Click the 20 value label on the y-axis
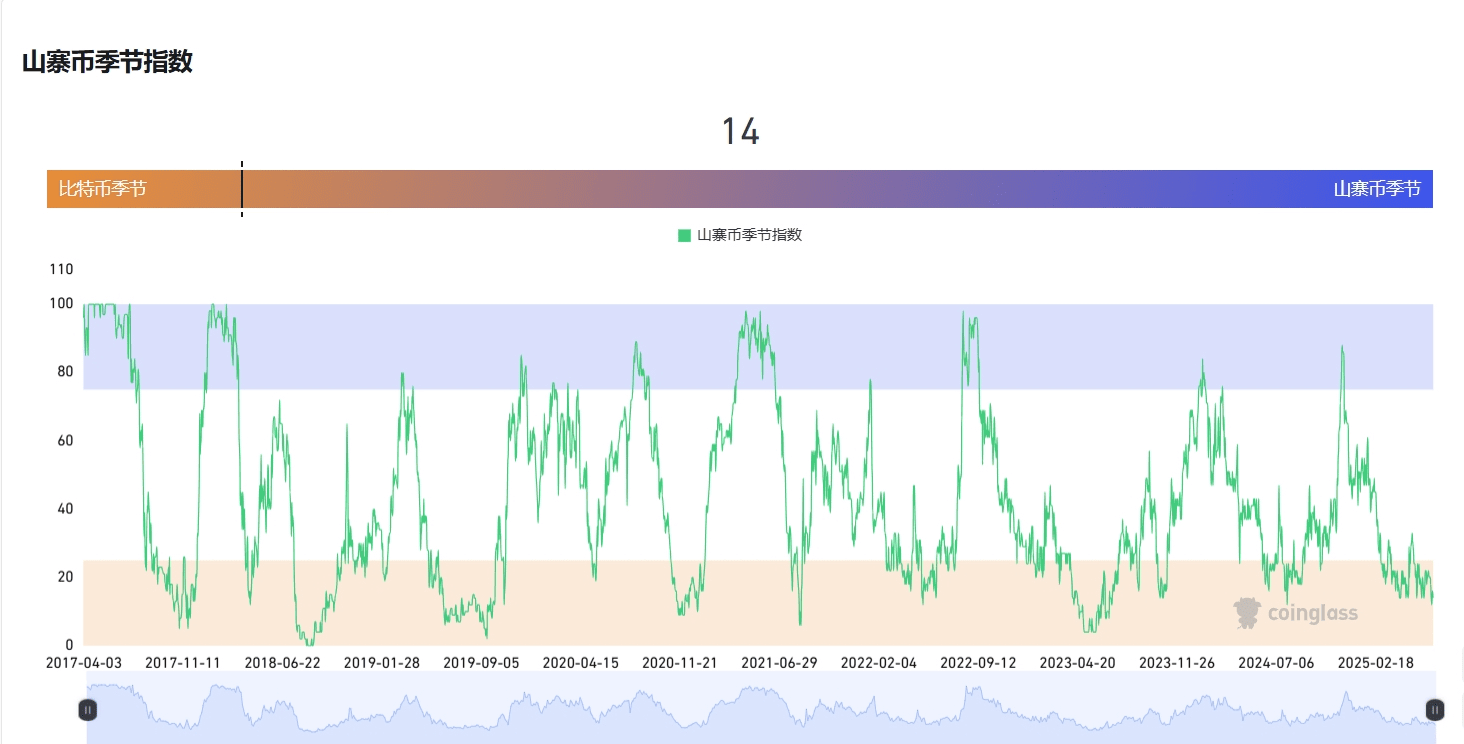 (65, 577)
